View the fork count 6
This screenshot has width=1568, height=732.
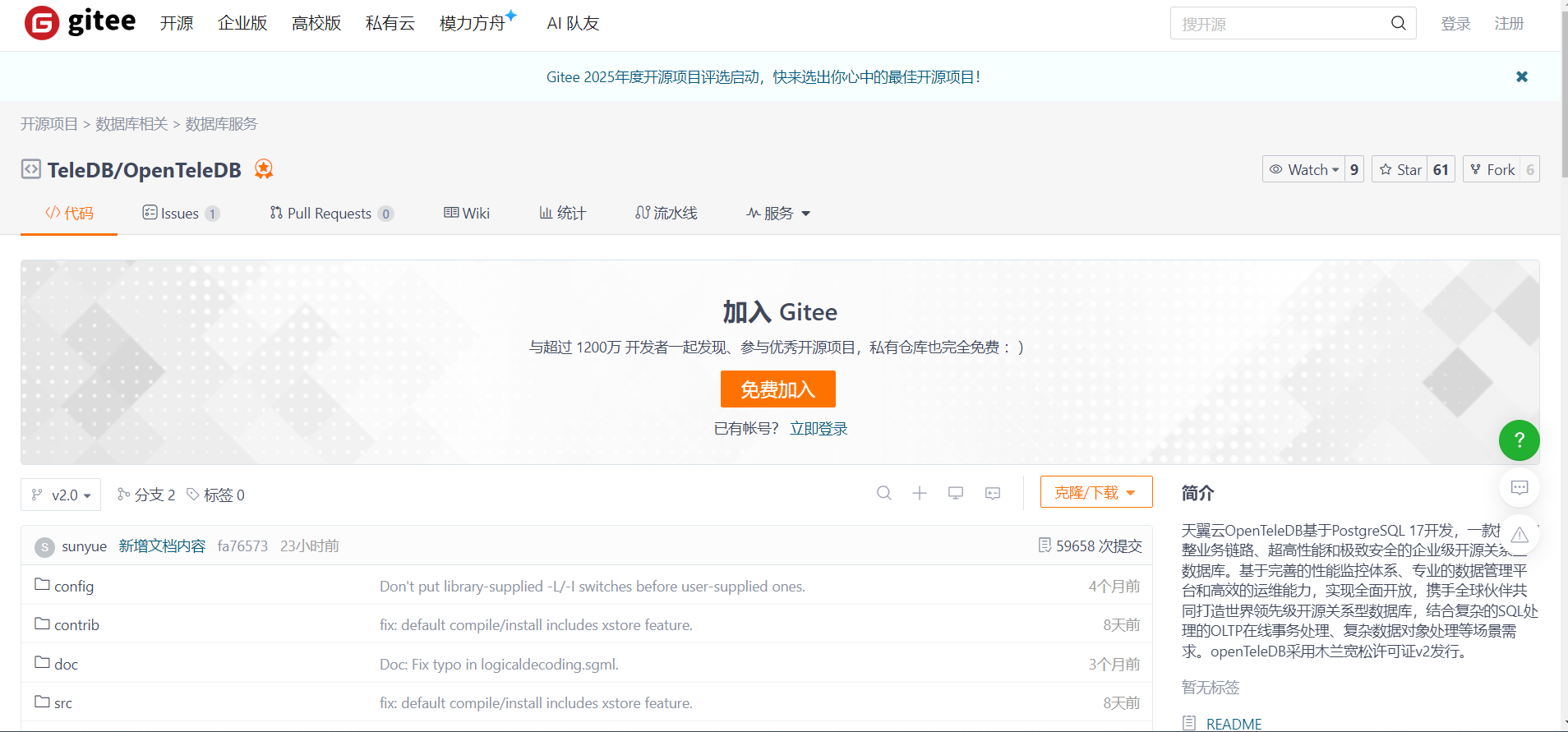(1530, 169)
